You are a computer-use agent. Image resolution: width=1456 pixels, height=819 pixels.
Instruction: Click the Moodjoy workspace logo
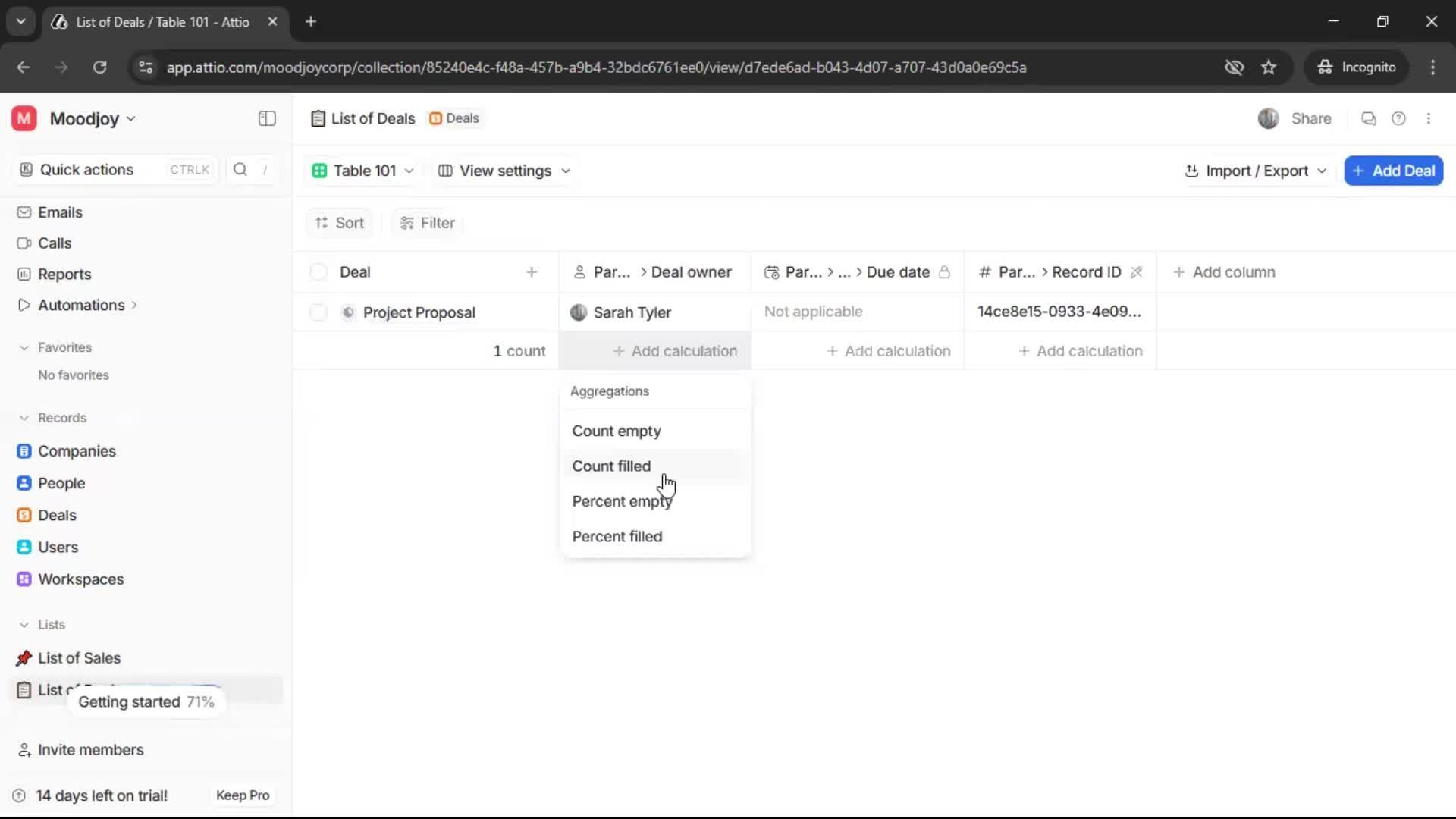tap(23, 118)
